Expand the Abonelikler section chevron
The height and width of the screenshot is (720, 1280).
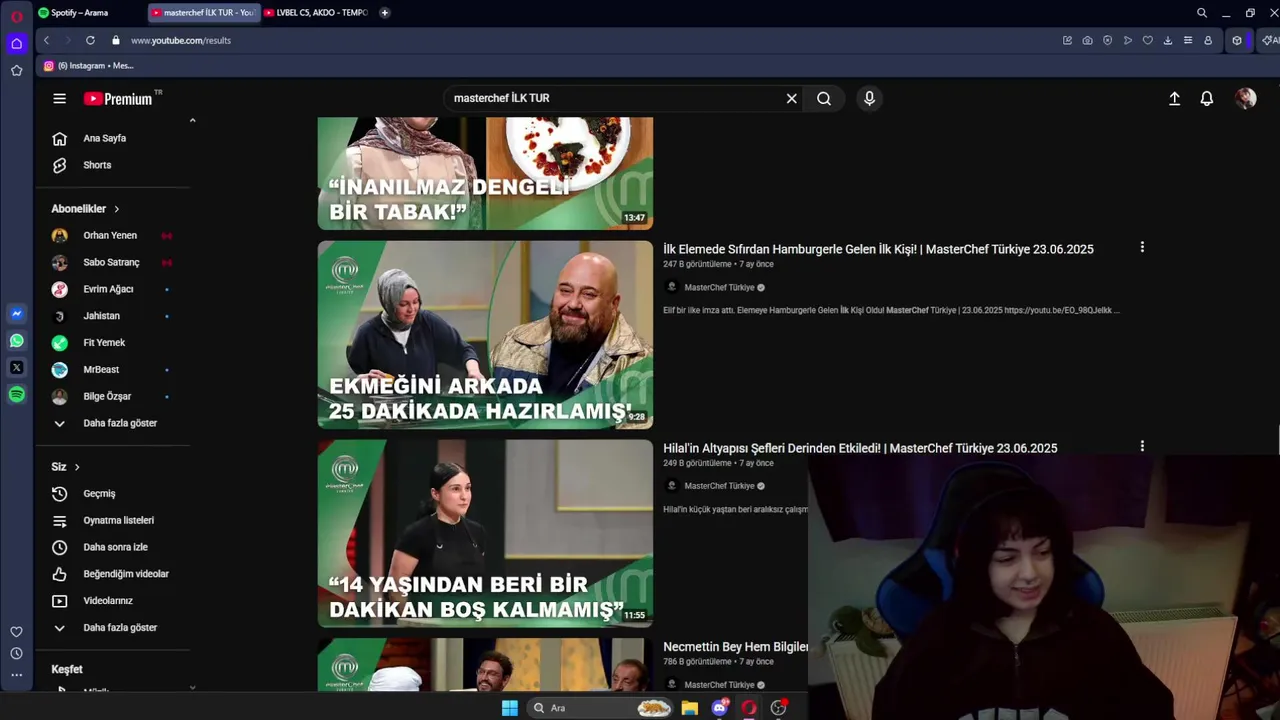tap(116, 209)
